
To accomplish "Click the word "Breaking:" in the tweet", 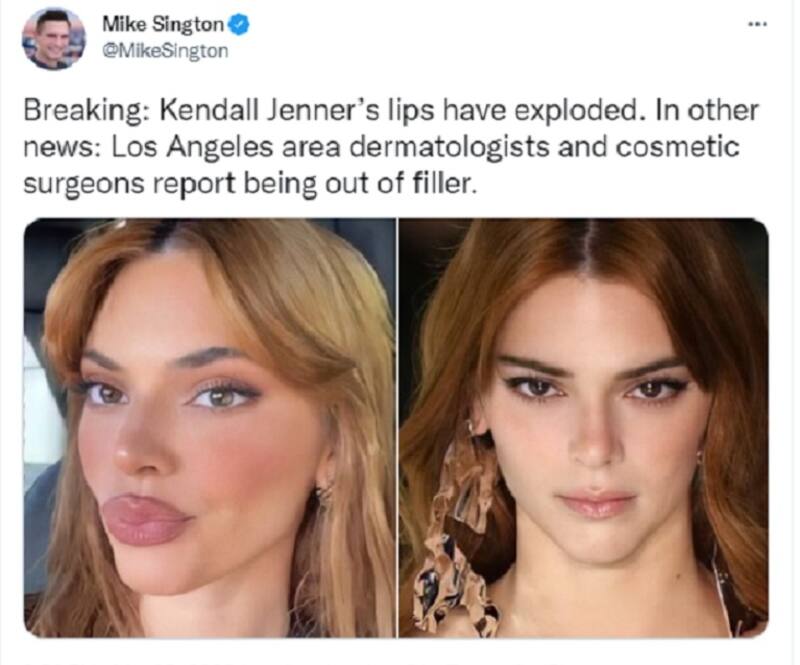I will [x=74, y=111].
